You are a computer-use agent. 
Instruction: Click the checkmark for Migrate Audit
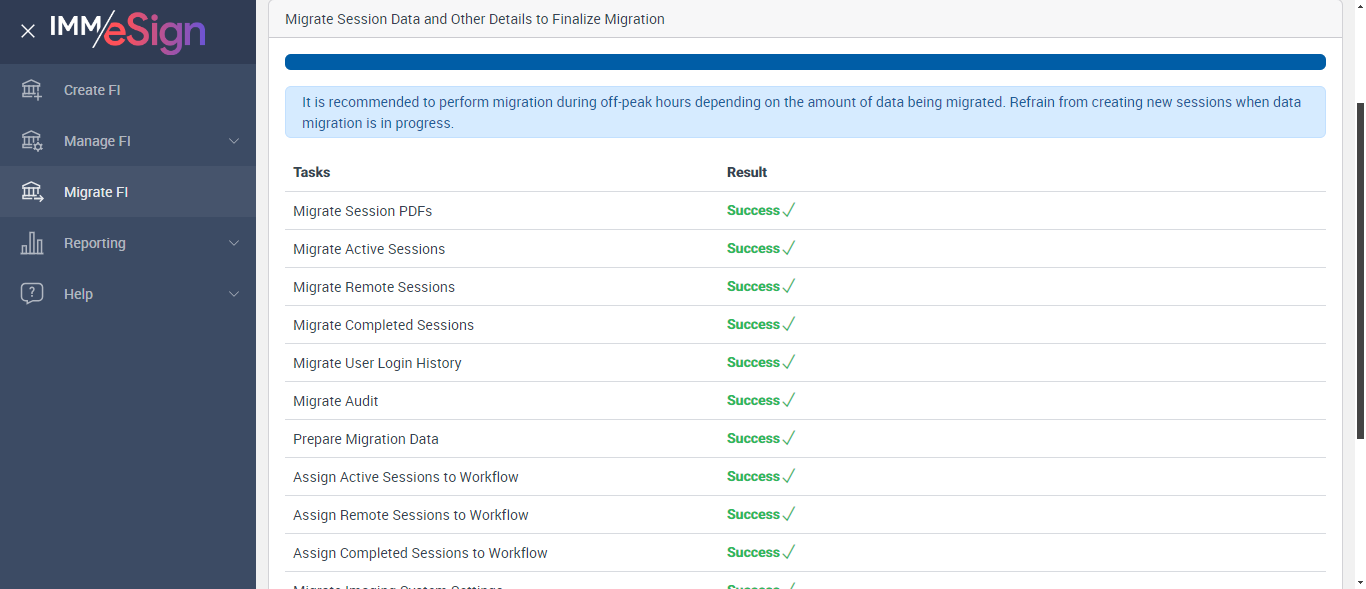(x=789, y=400)
